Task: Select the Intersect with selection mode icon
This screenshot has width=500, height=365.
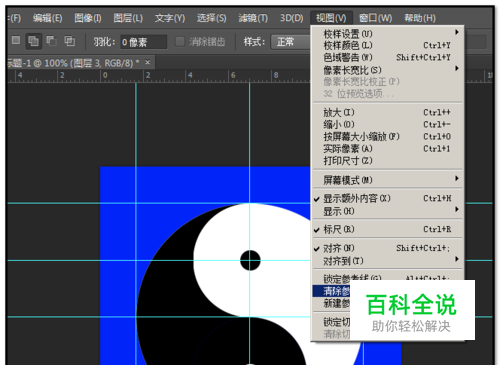Action: click(69, 41)
